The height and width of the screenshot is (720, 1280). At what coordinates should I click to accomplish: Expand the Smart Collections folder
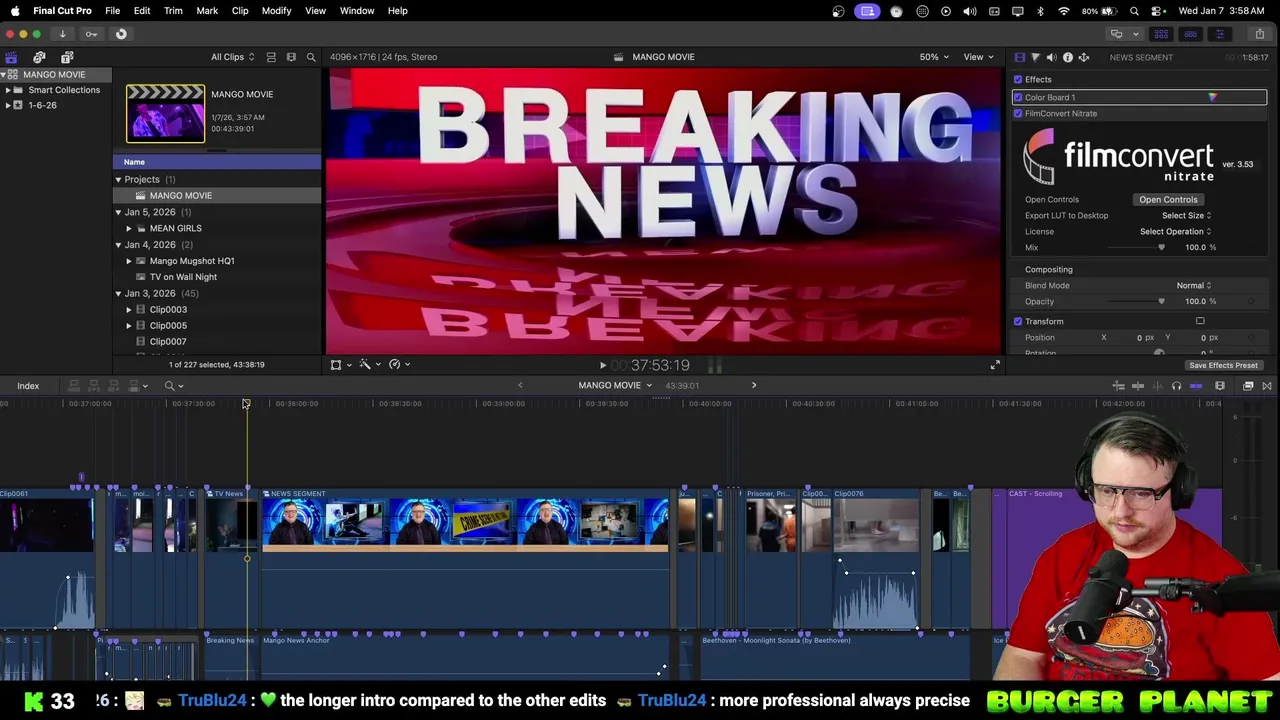8,90
